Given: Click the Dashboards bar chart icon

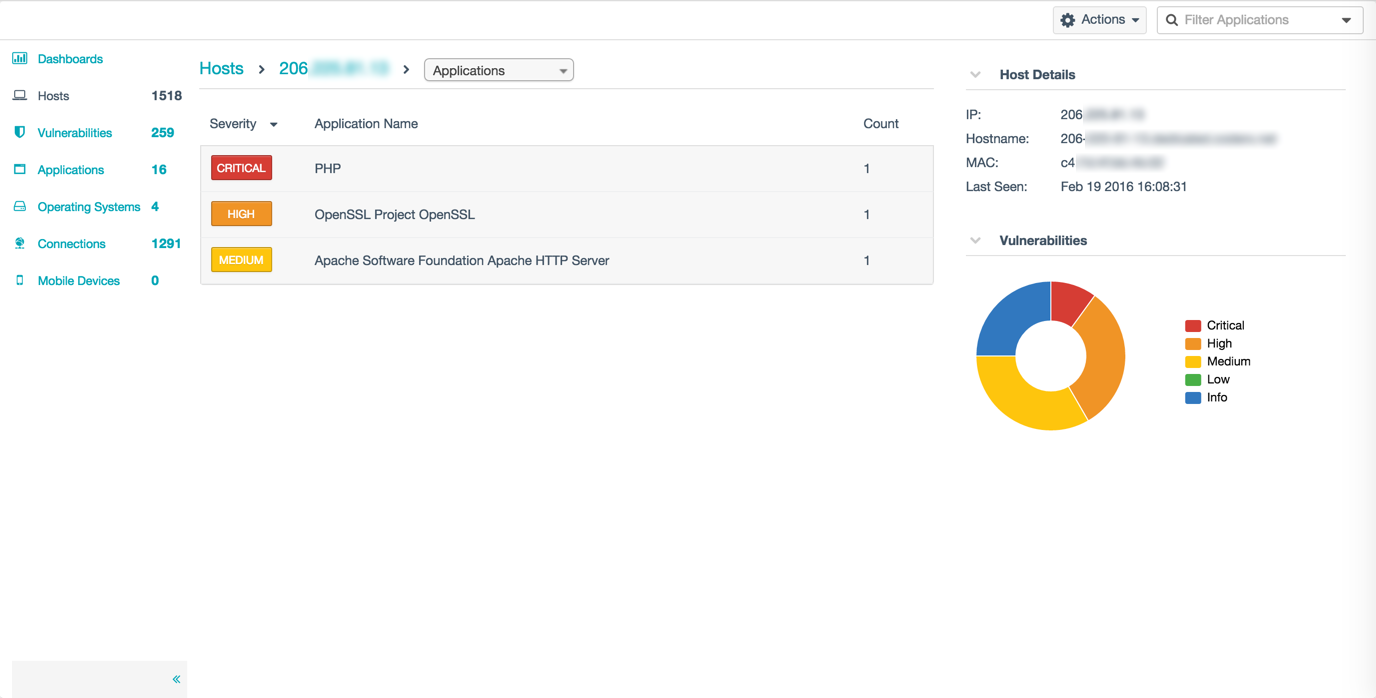Looking at the screenshot, I should tap(20, 59).
